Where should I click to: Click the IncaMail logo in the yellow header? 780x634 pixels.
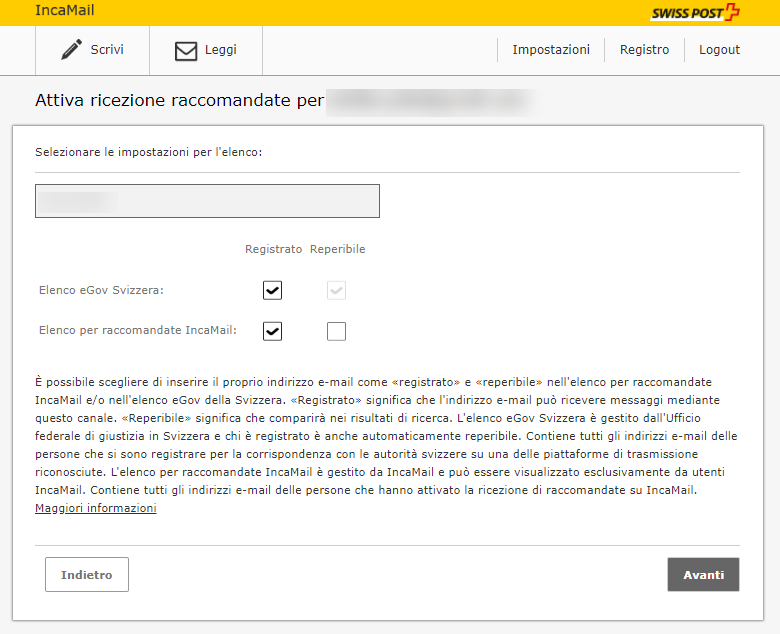coord(65,11)
